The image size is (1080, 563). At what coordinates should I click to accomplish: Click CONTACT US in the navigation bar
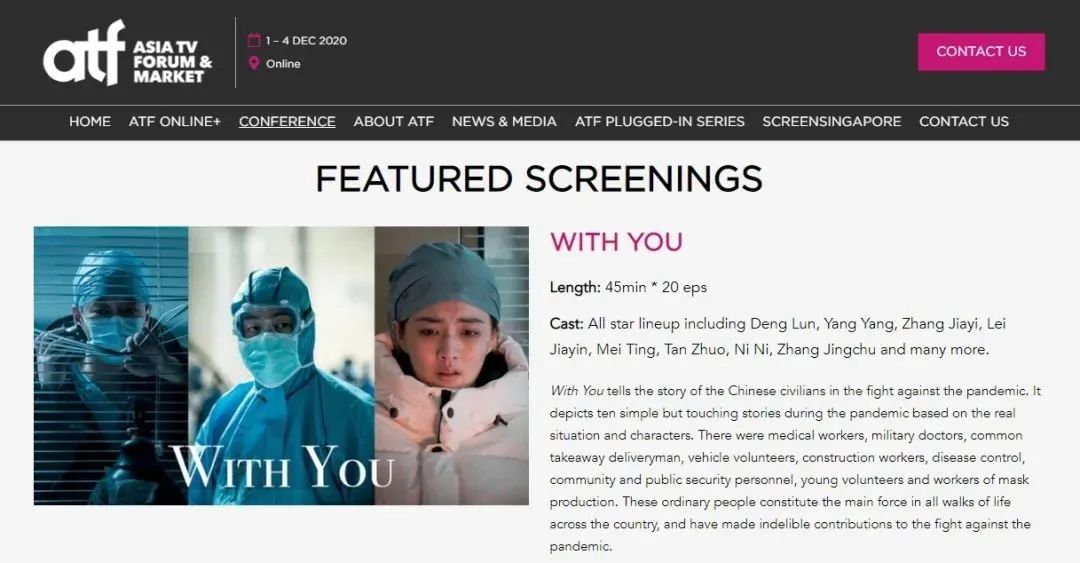[964, 122]
